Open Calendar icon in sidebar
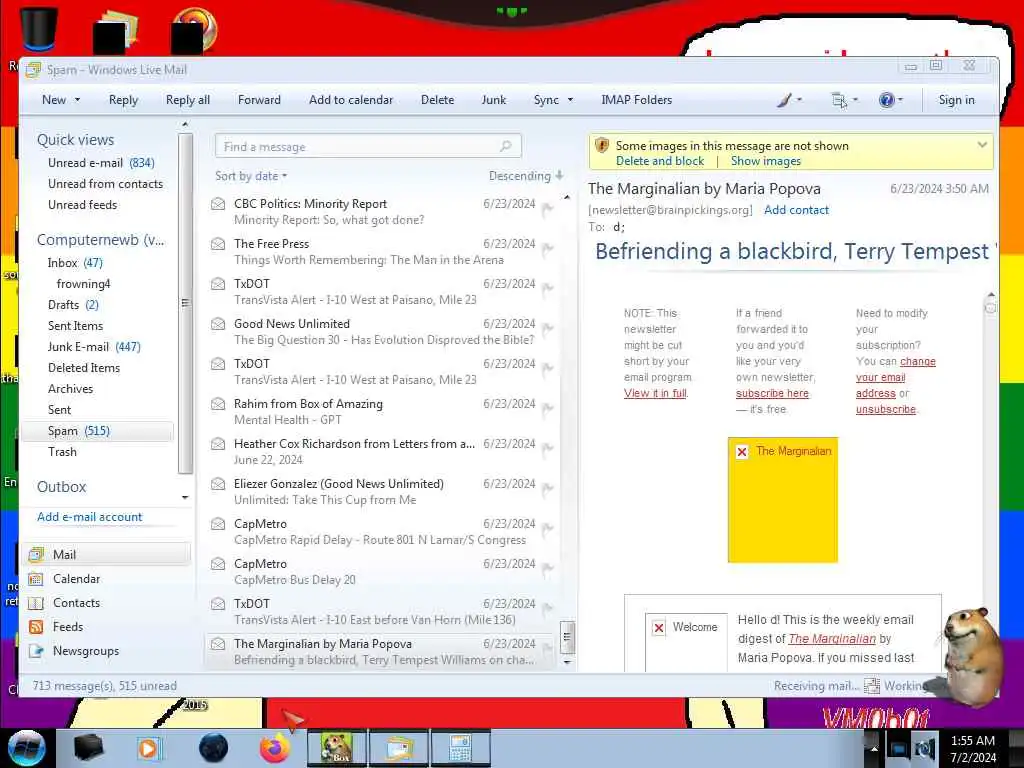The image size is (1024, 768). (x=37, y=579)
